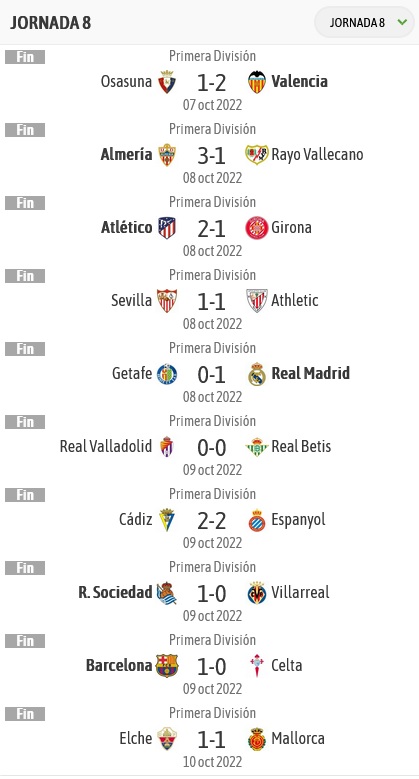Open the Mallorca club crest

(257, 739)
